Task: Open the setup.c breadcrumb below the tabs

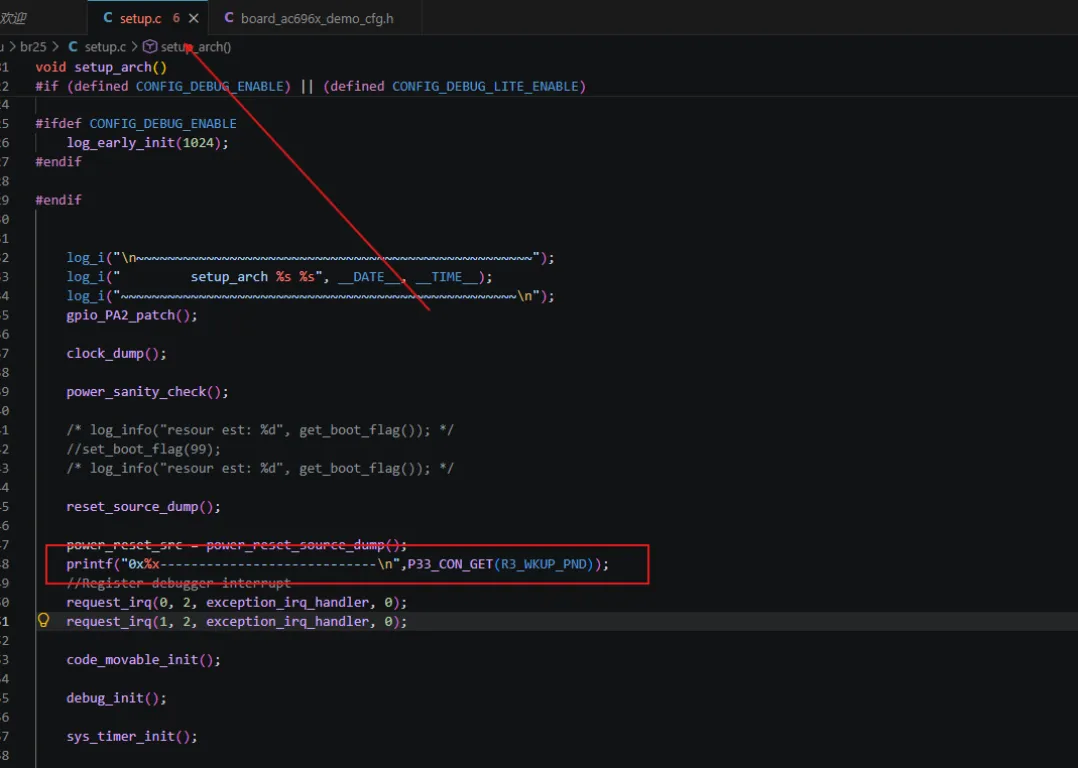Action: [x=104, y=47]
